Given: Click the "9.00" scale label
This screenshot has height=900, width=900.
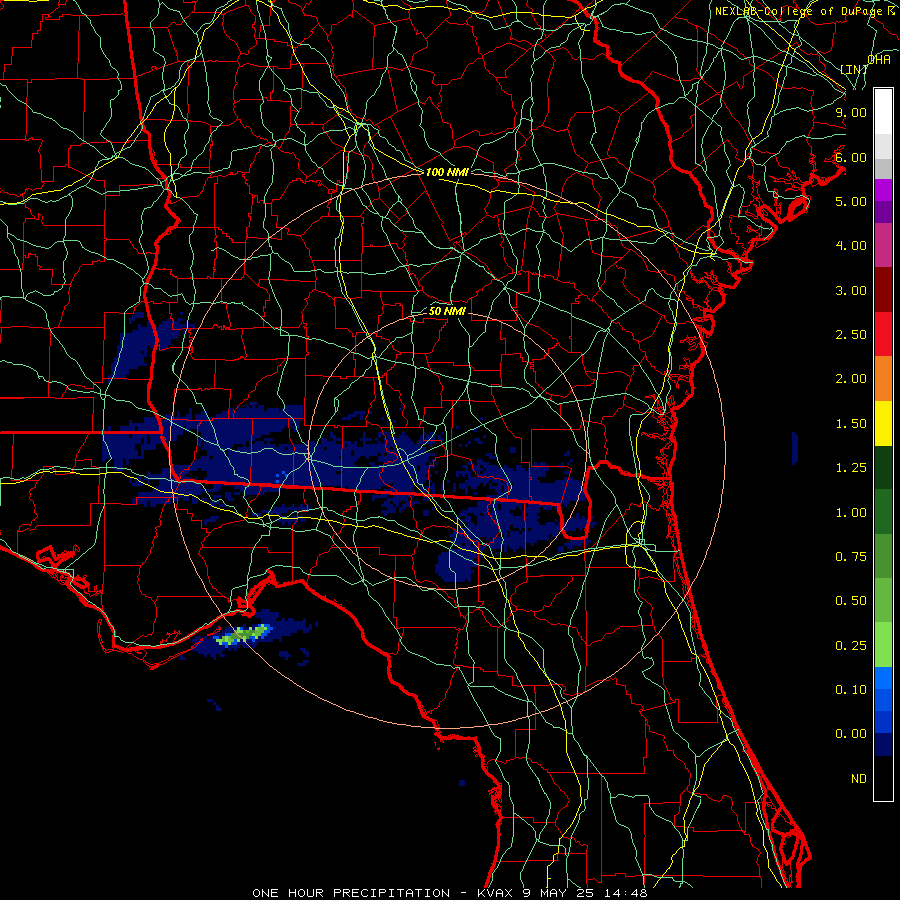Looking at the screenshot, I should [851, 112].
